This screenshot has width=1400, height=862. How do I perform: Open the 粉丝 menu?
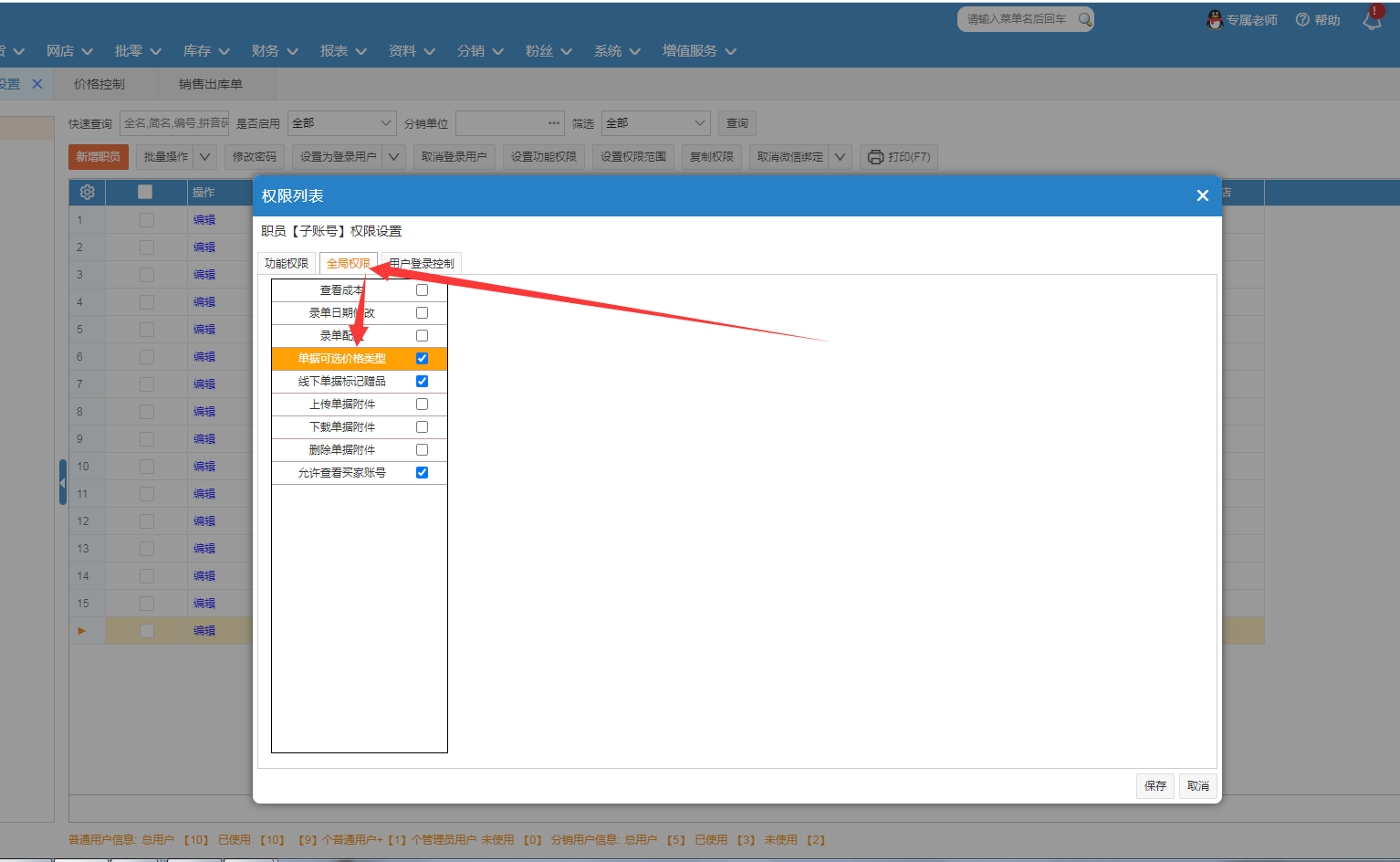pos(549,51)
